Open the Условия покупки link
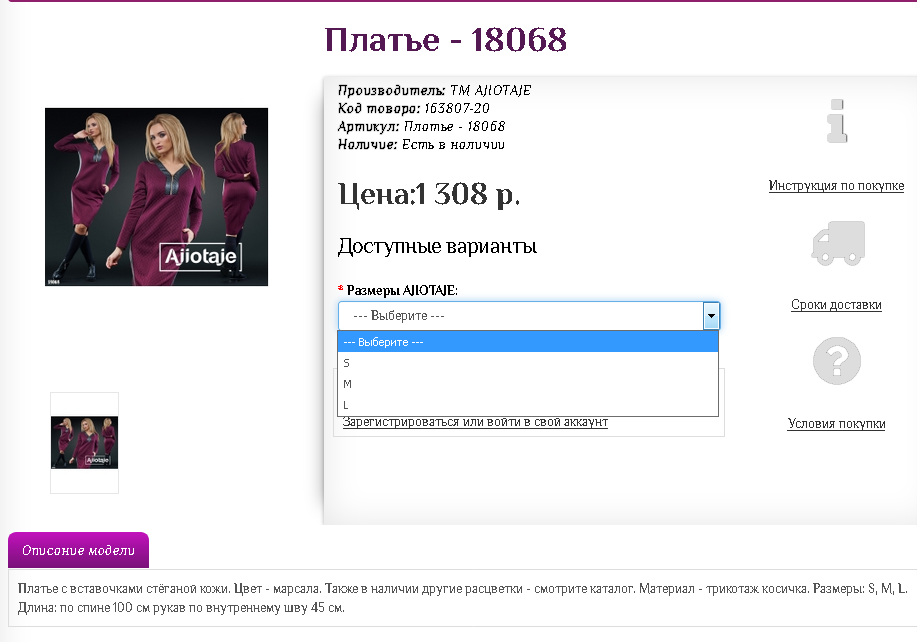 836,424
